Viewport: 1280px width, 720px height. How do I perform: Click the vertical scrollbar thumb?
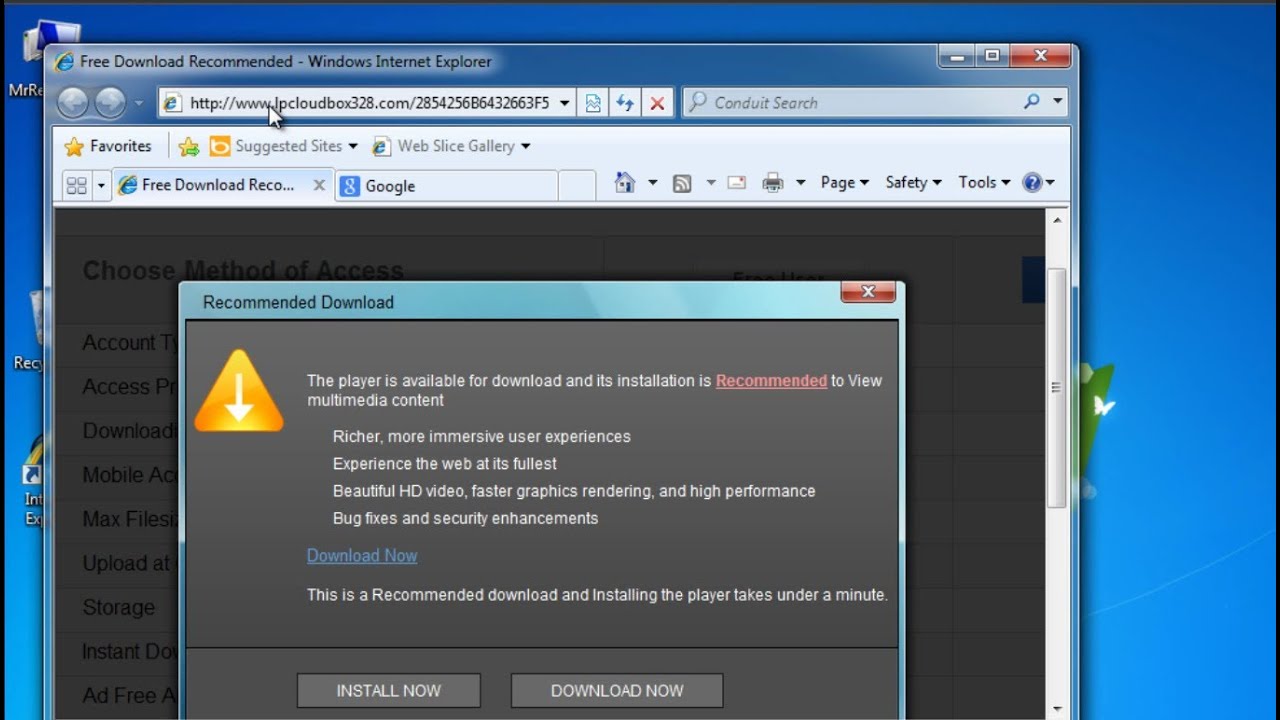pyautogui.click(x=1057, y=387)
